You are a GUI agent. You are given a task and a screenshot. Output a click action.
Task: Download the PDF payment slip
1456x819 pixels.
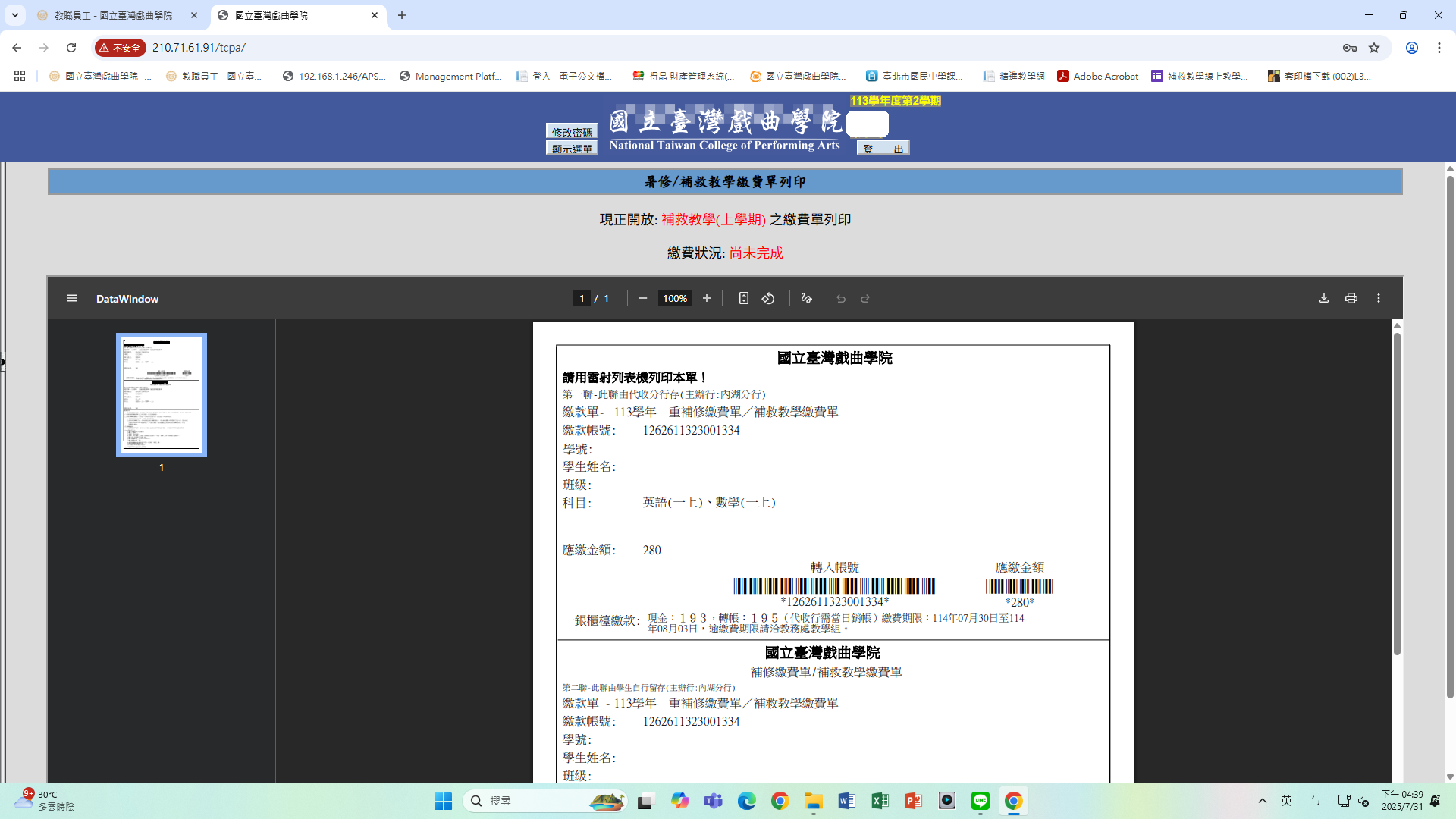tap(1324, 298)
